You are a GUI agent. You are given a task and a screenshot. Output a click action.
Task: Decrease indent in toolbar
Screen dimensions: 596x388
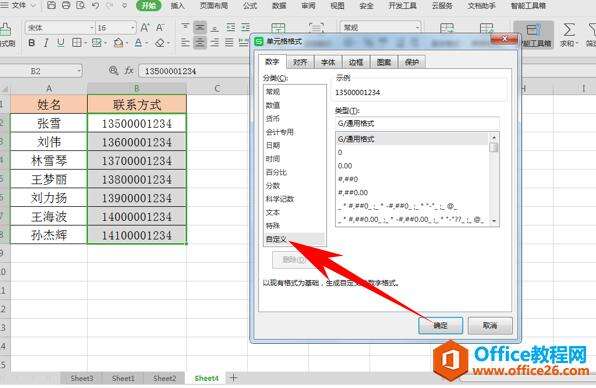tap(231, 27)
